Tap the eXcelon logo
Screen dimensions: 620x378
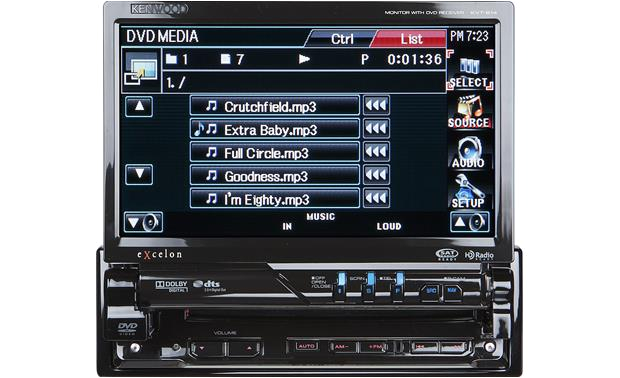160,254
